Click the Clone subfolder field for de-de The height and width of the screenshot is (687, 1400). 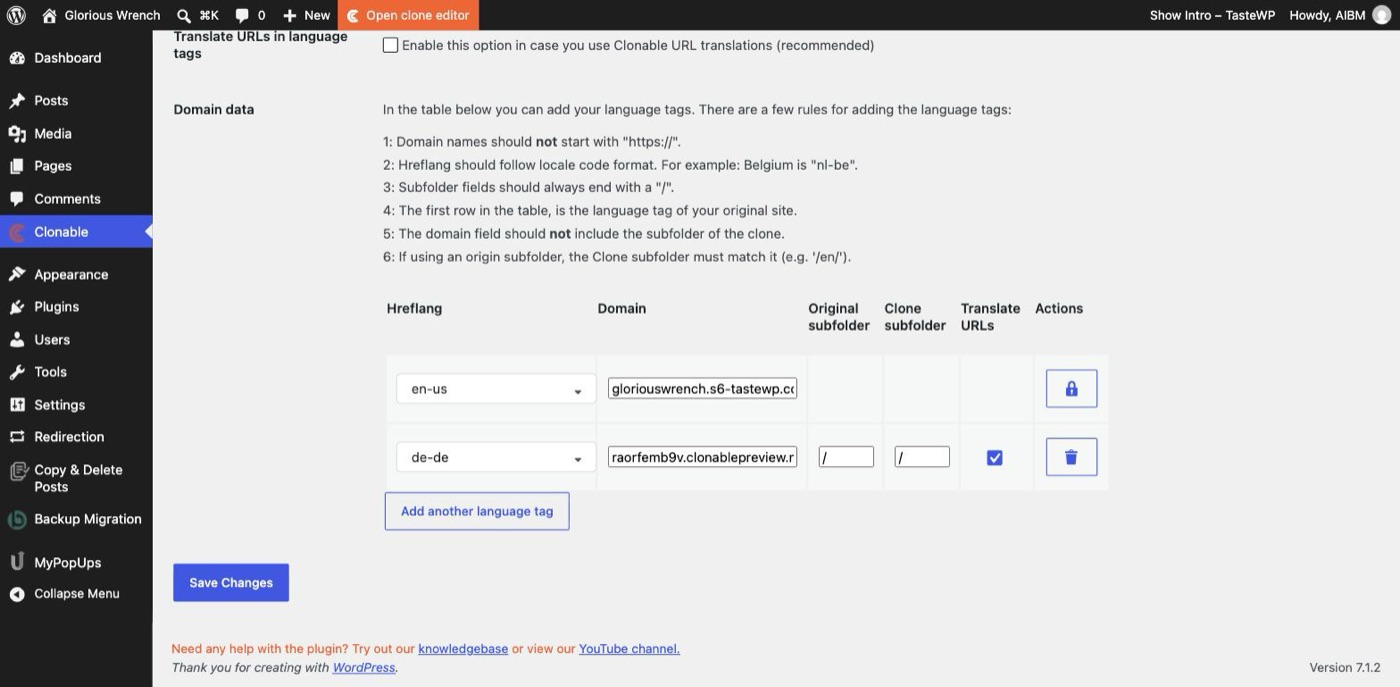coord(922,457)
